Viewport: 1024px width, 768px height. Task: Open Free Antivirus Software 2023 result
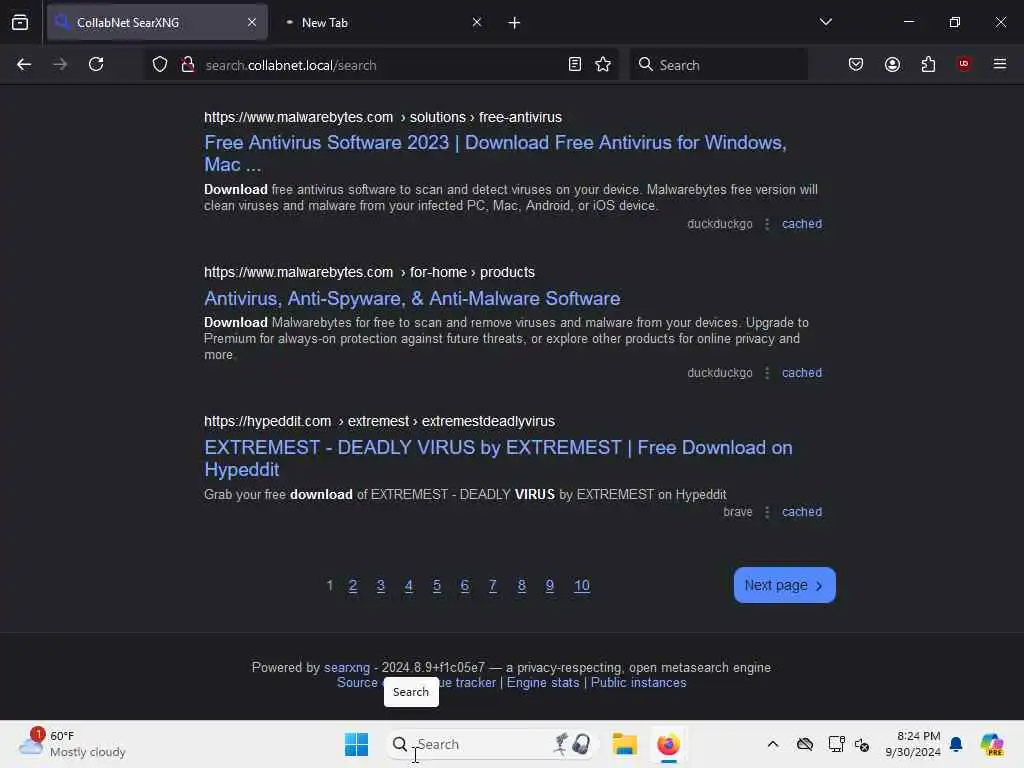(x=495, y=153)
